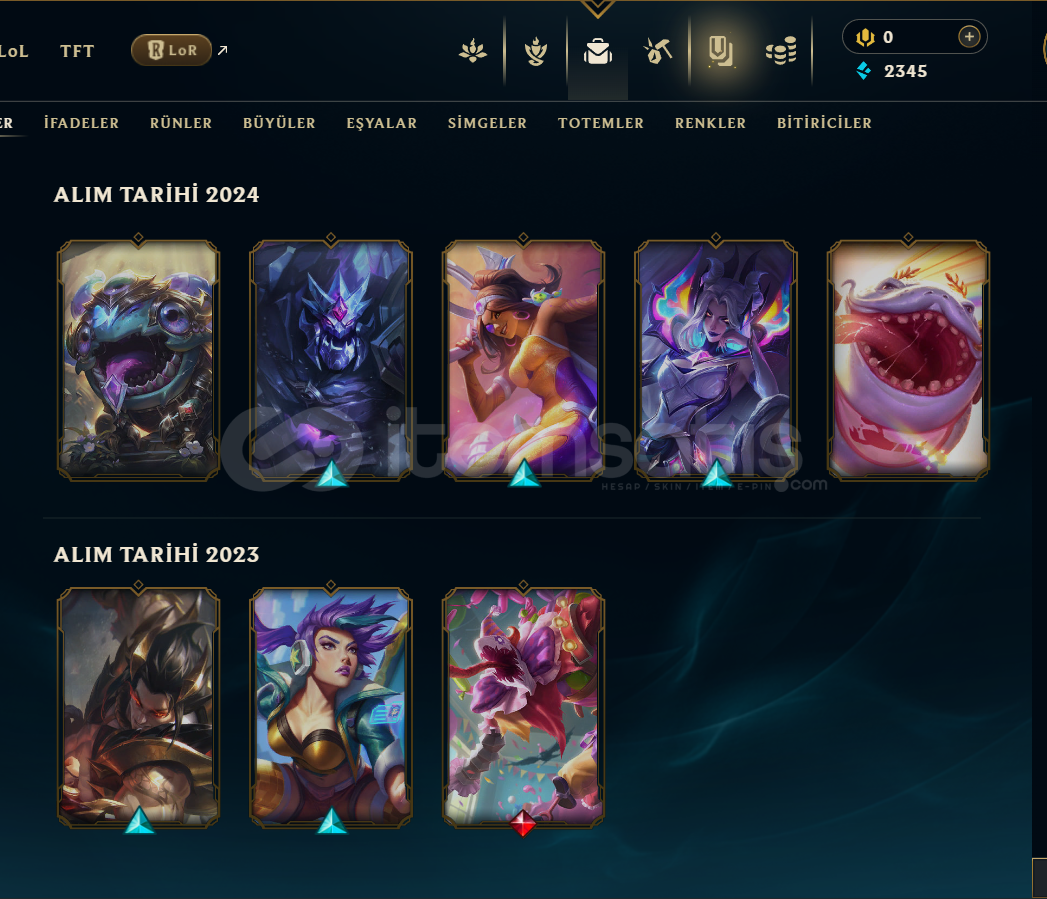
Task: Select the dark crystal Mordekaiser skin card
Action: pos(331,359)
